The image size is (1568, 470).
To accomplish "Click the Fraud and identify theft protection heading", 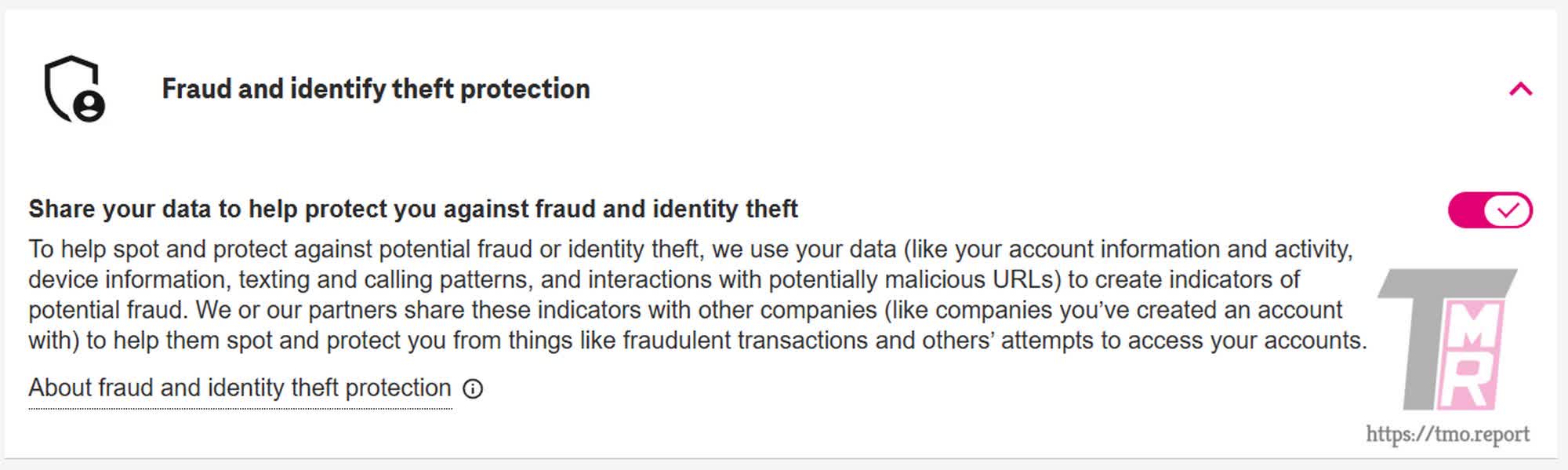I will 376,89.
